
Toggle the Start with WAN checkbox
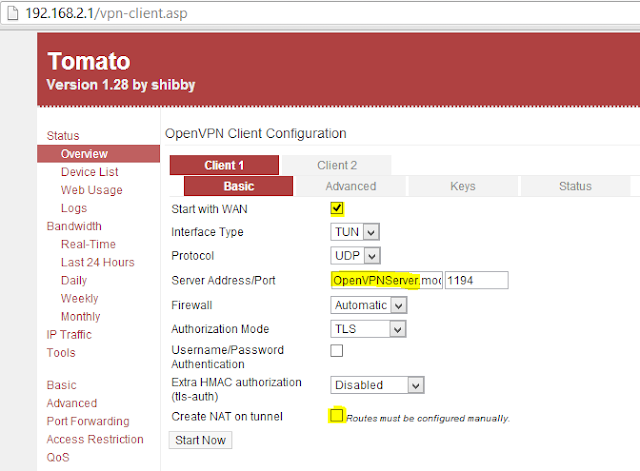(337, 209)
